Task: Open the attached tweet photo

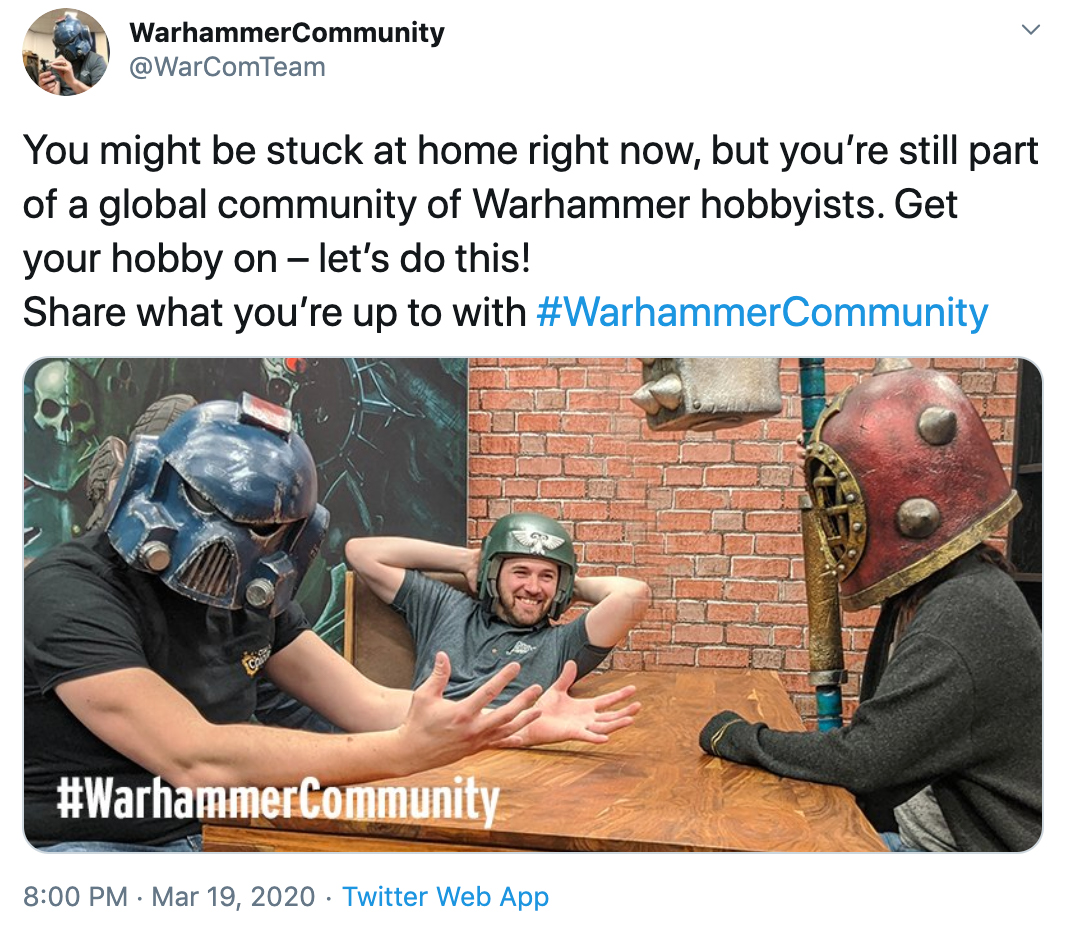Action: [533, 605]
